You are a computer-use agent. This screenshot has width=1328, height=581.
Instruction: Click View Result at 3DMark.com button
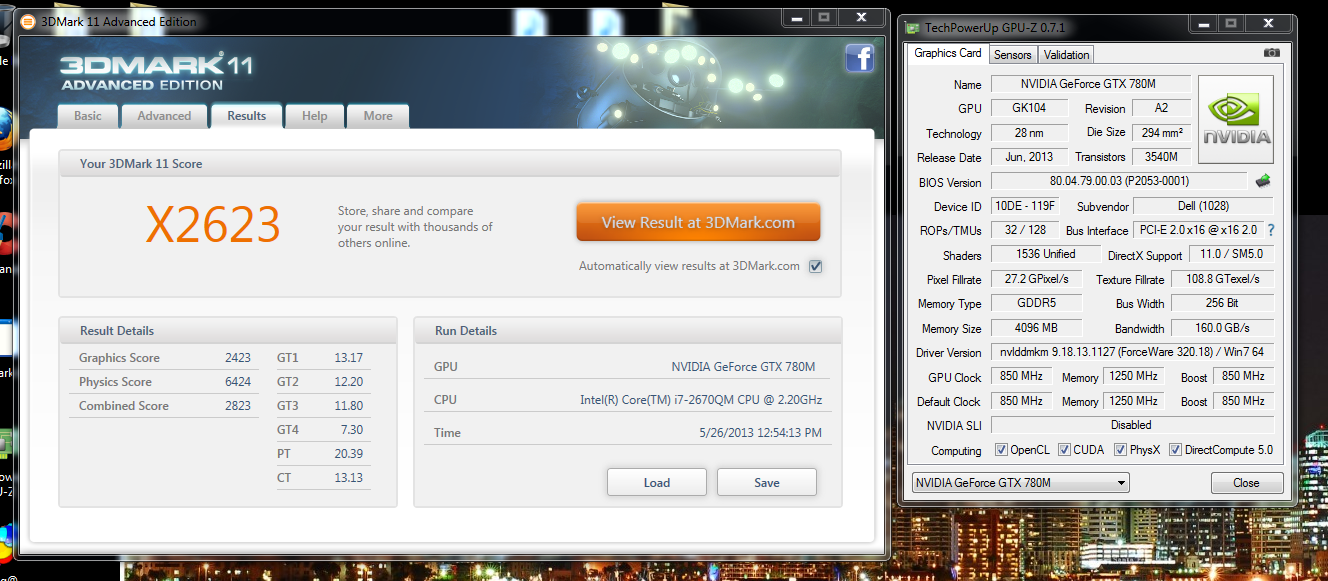(698, 223)
